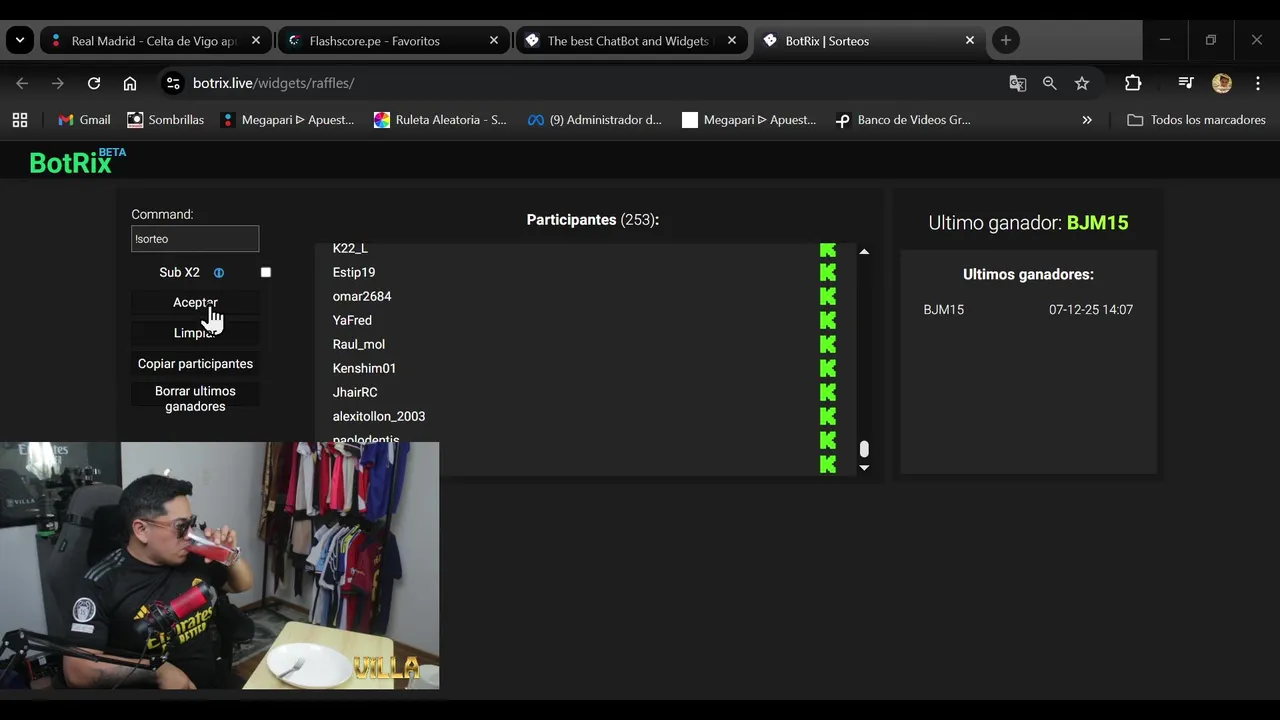Open Google Translate icon in address bar

click(x=1018, y=83)
